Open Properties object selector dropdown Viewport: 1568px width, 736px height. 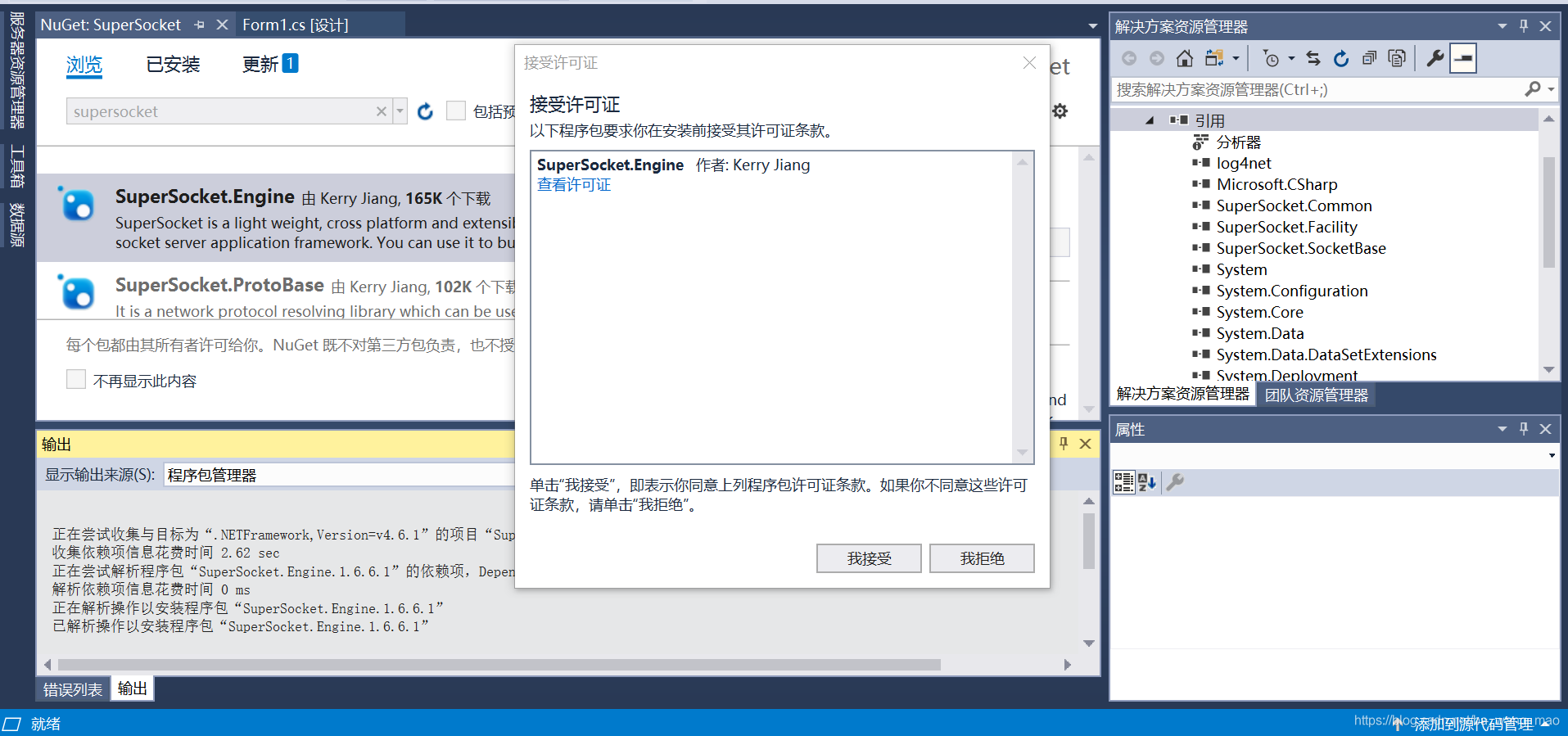click(1552, 456)
